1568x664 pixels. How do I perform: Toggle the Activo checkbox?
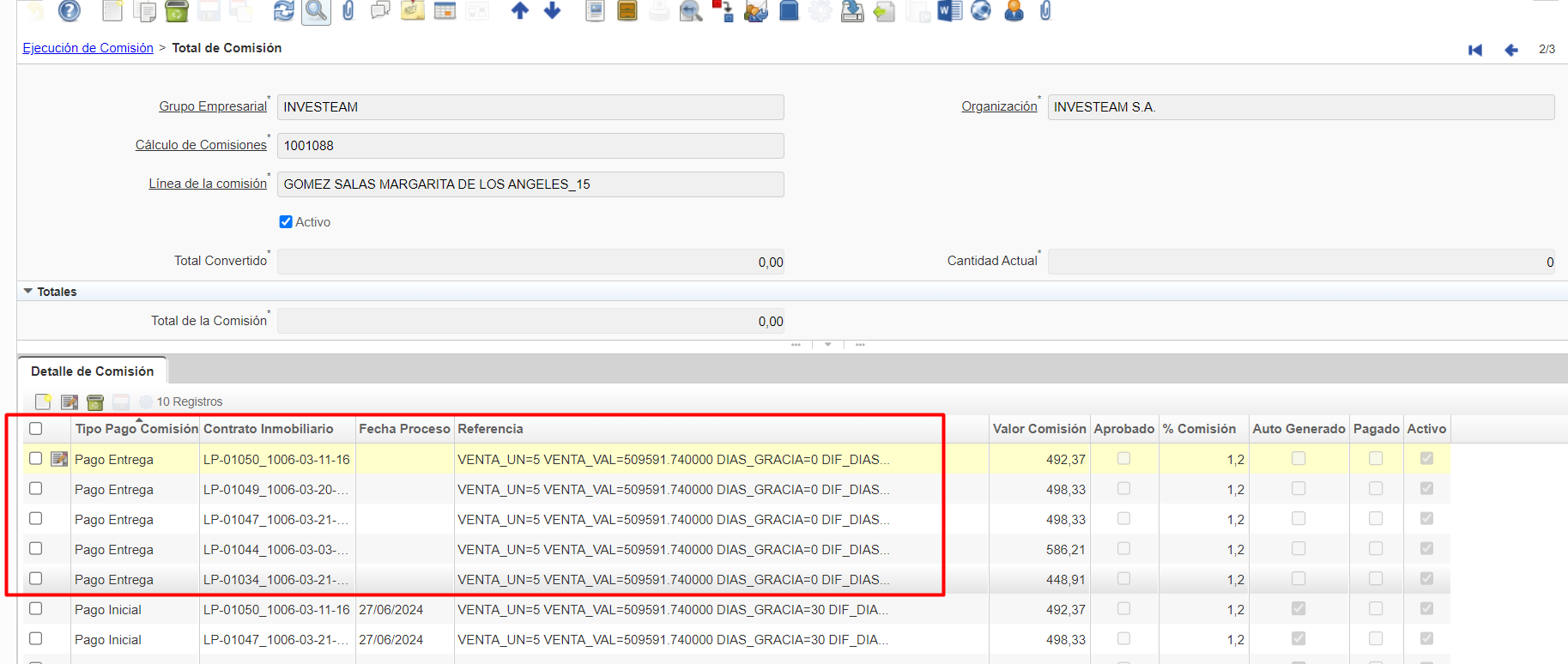(x=286, y=222)
